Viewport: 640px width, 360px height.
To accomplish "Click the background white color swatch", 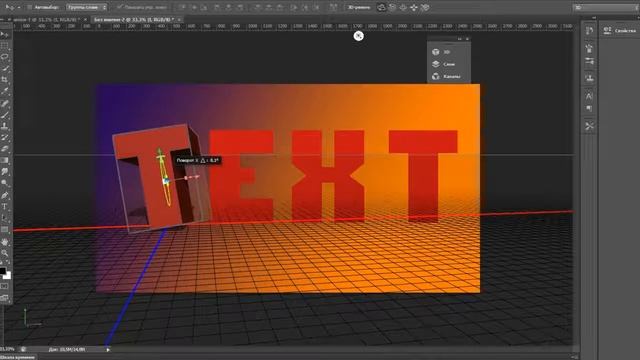I will [8, 276].
